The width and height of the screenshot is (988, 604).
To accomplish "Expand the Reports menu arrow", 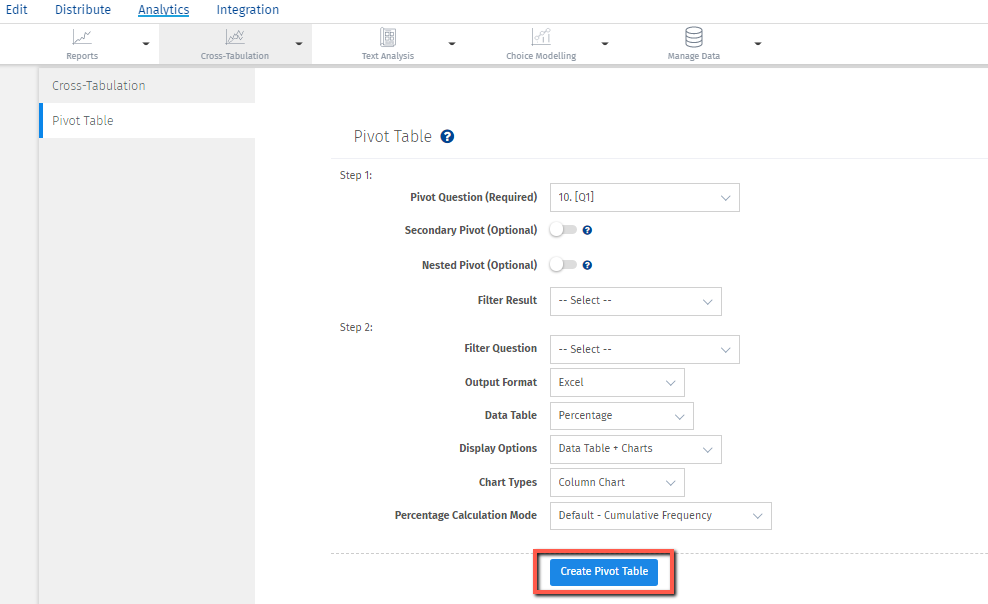I will point(146,44).
